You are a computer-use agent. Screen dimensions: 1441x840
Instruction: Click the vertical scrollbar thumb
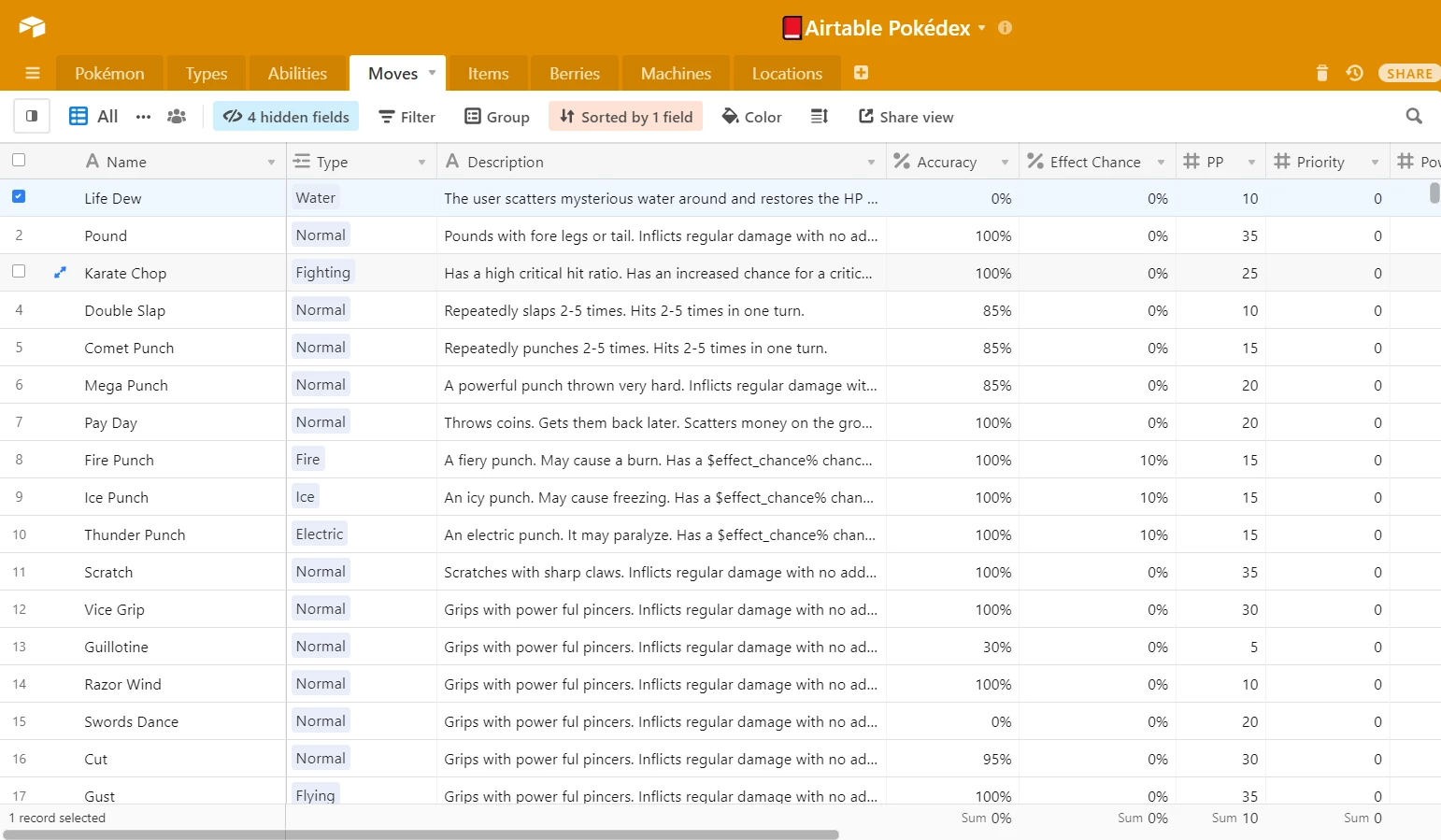pos(1434,192)
